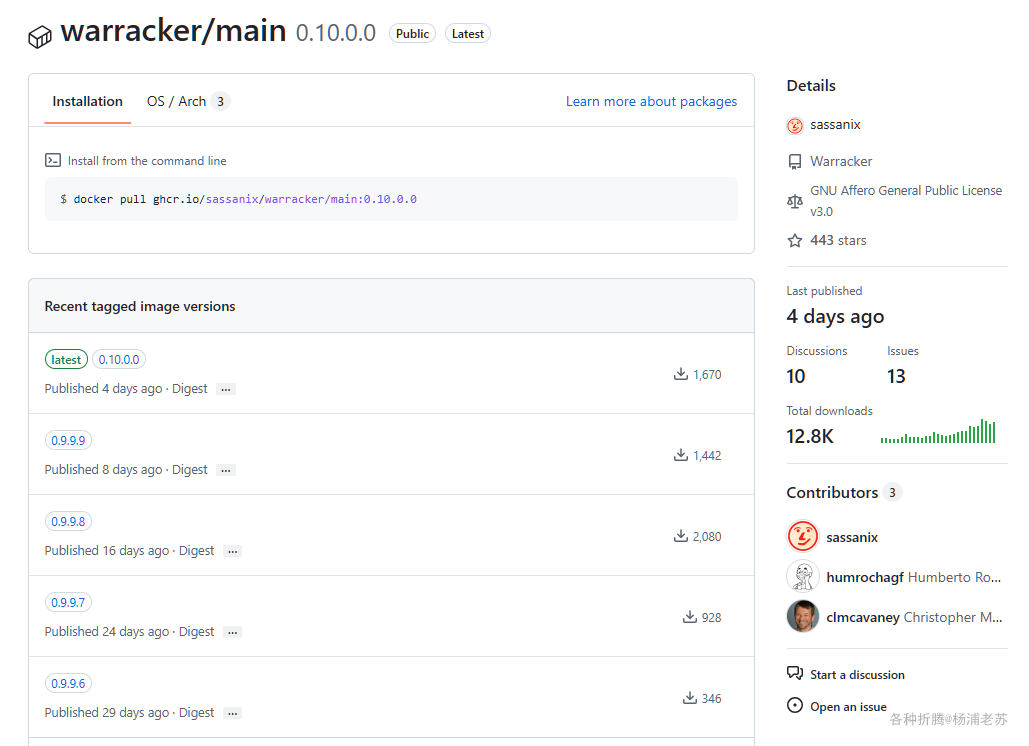The width and height of the screenshot is (1029, 746).
Task: Open clmcavaney contributor name link
Action: click(x=863, y=617)
